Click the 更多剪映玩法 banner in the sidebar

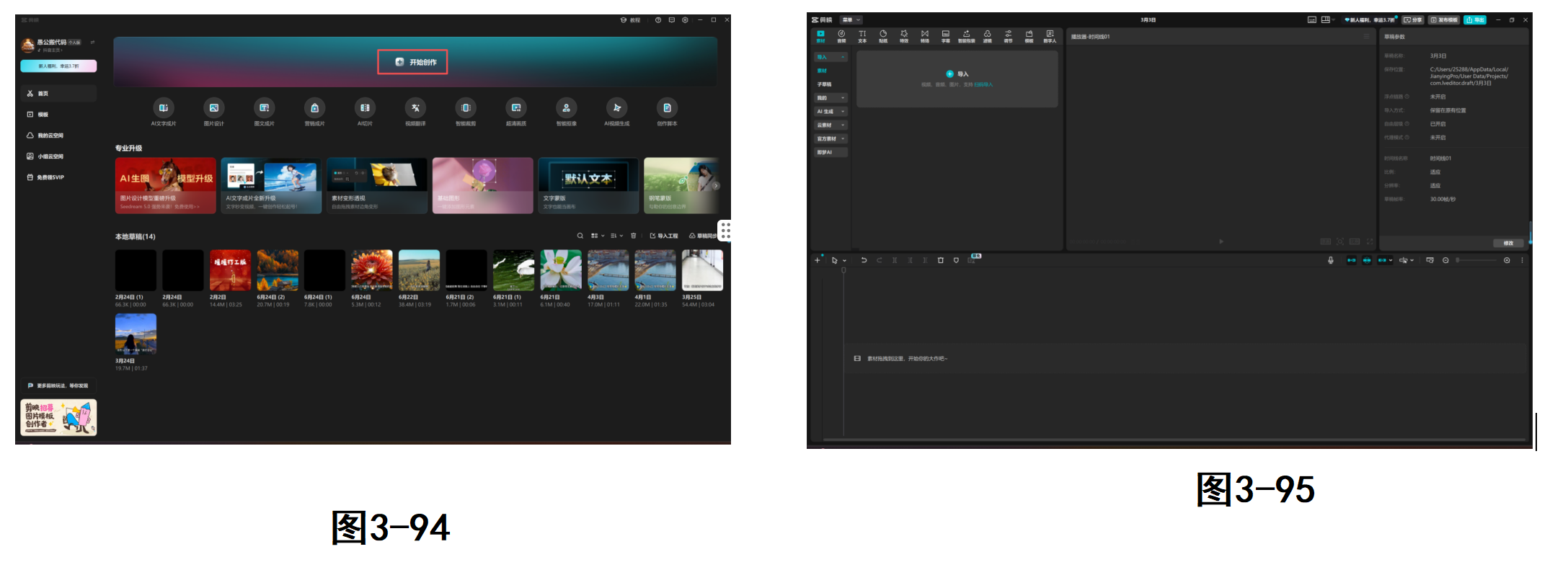tap(58, 385)
